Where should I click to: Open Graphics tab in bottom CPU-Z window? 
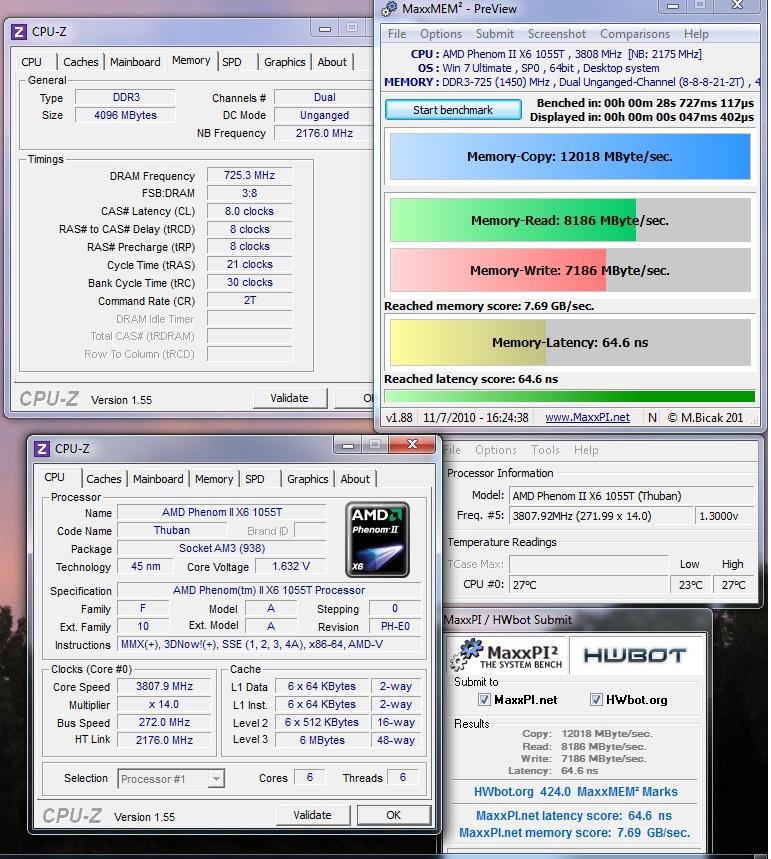307,479
